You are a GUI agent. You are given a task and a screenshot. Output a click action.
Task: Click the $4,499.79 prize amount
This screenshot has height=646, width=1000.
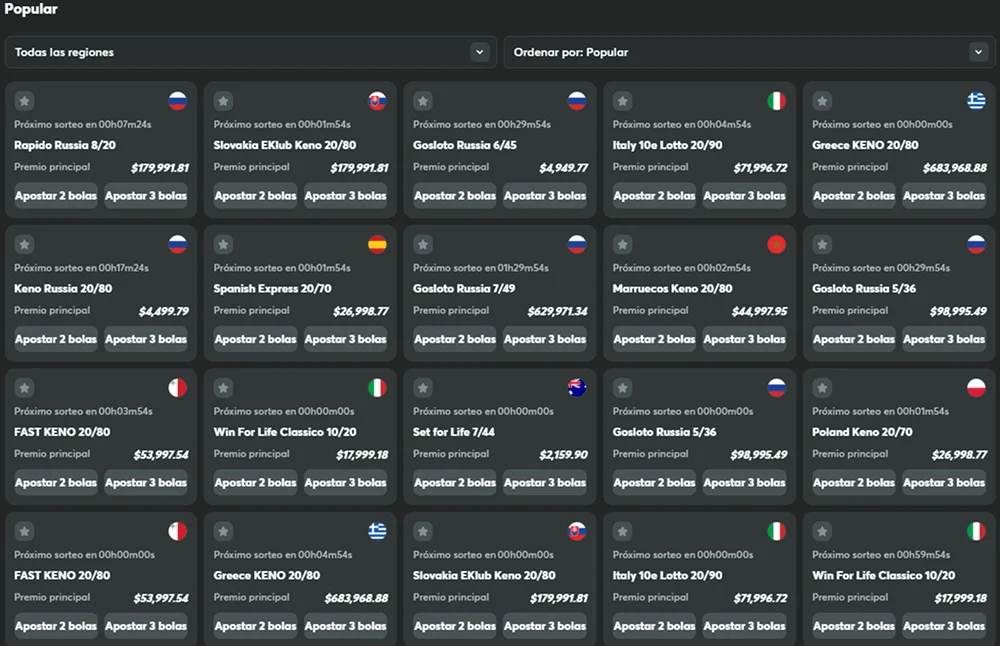(x=164, y=311)
